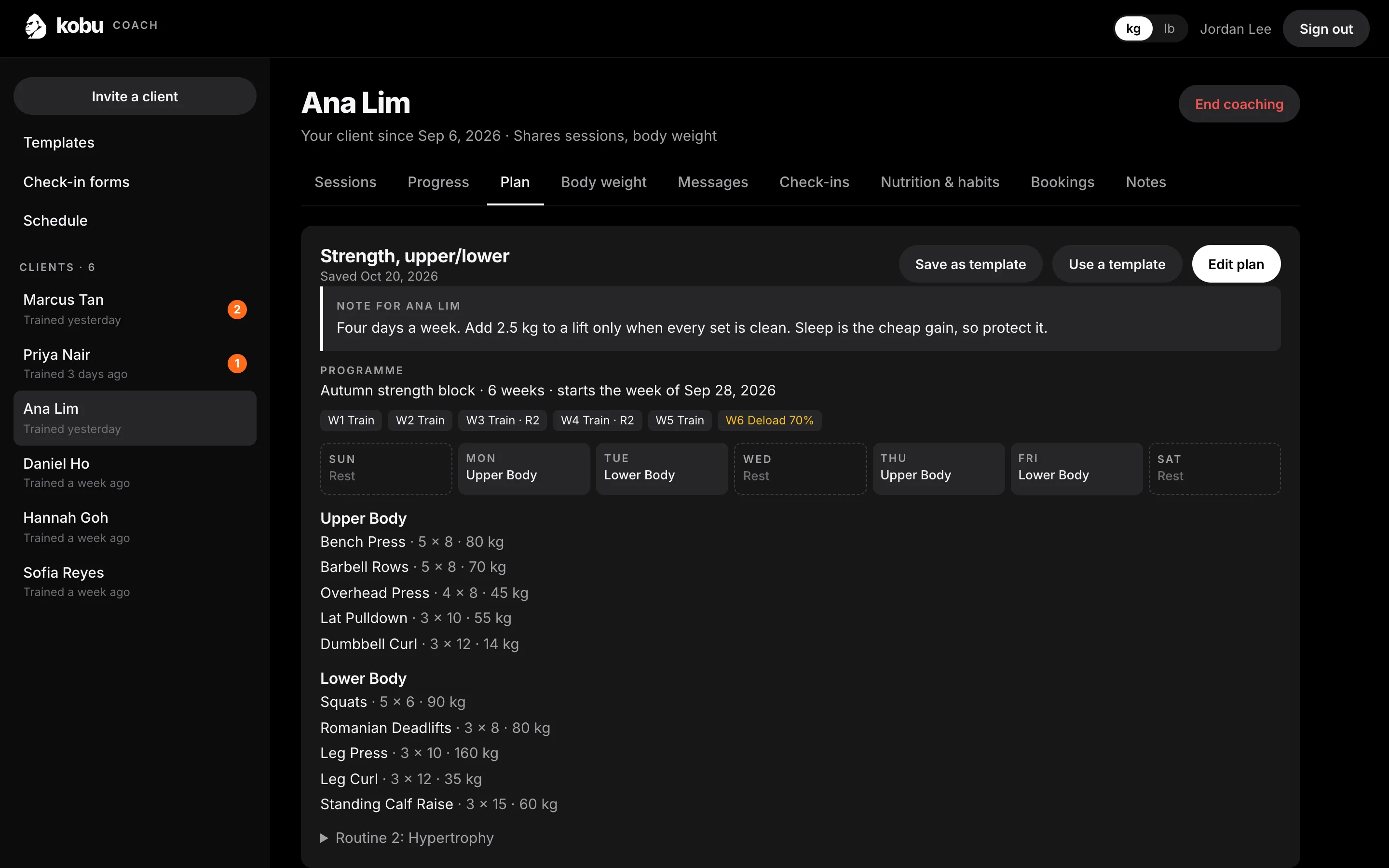
Task: Select the Plan tab
Action: [x=515, y=182]
